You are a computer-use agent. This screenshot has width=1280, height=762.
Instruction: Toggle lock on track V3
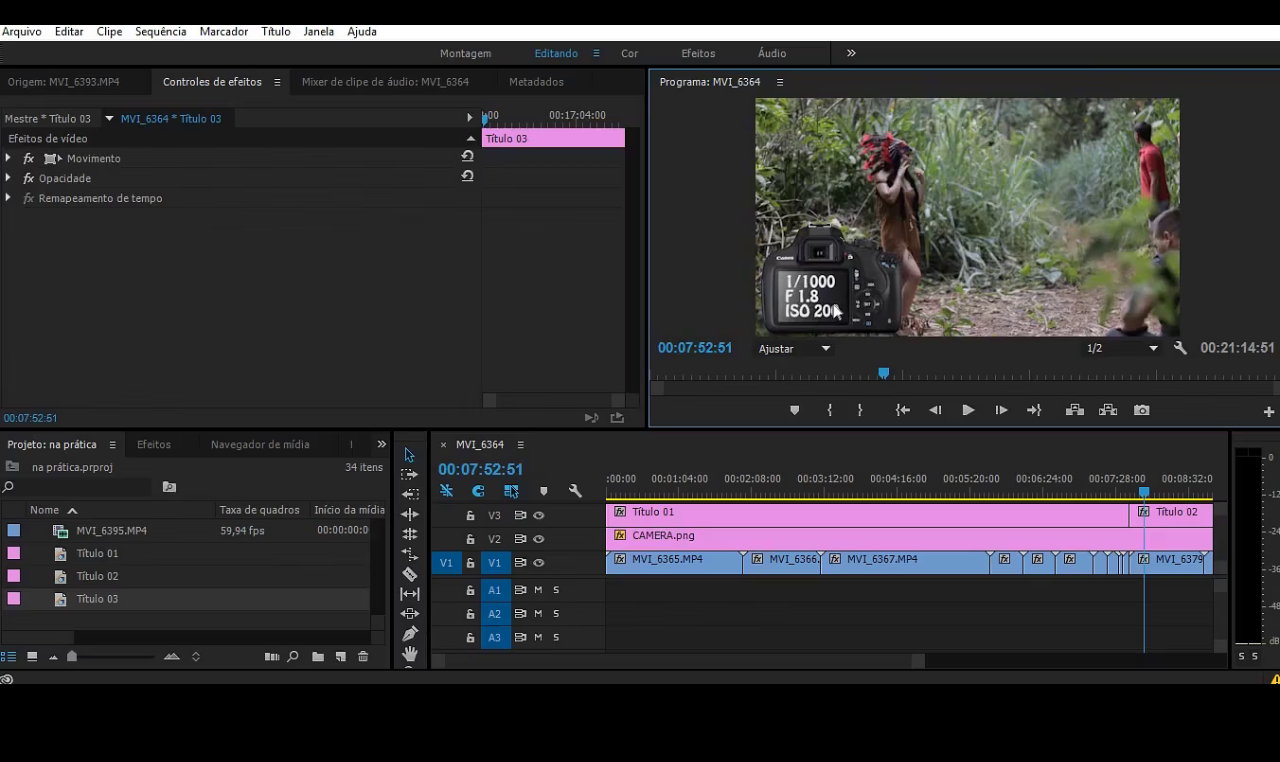pos(470,515)
